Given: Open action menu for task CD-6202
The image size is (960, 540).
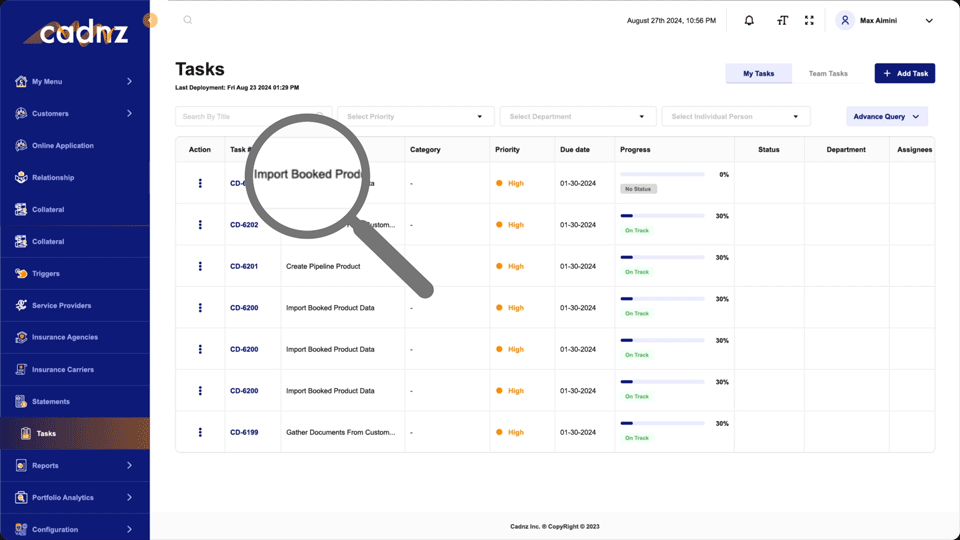Looking at the screenshot, I should coord(200,225).
